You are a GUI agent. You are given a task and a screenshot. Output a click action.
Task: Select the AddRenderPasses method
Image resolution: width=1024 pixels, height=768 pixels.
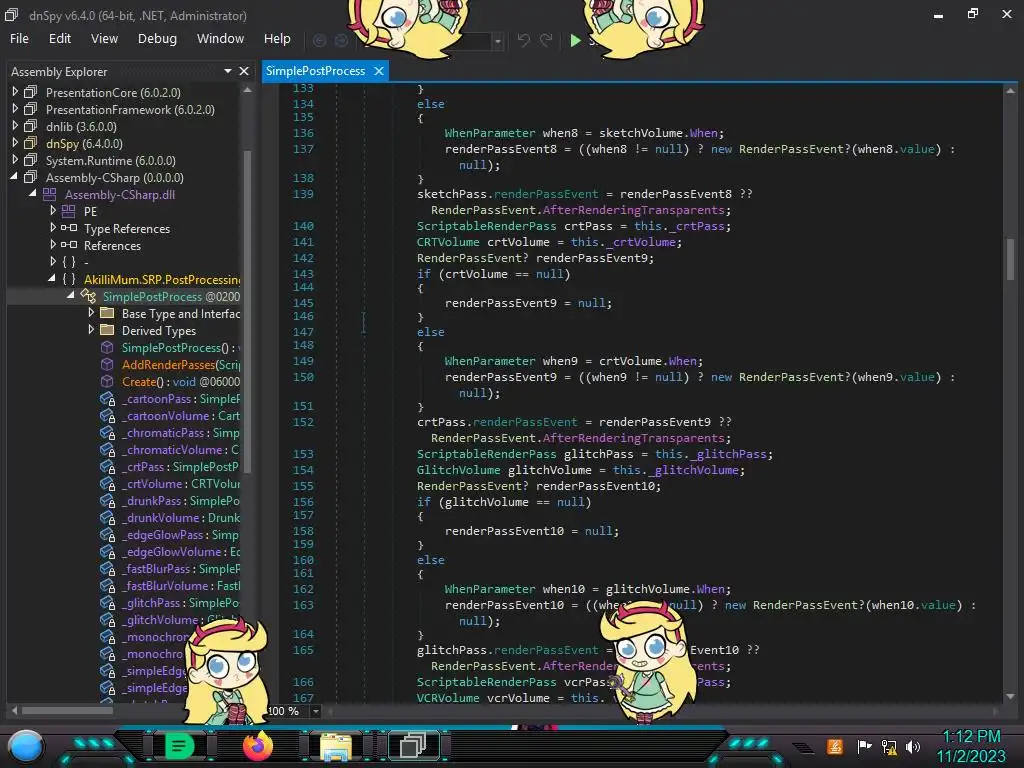[181, 364]
